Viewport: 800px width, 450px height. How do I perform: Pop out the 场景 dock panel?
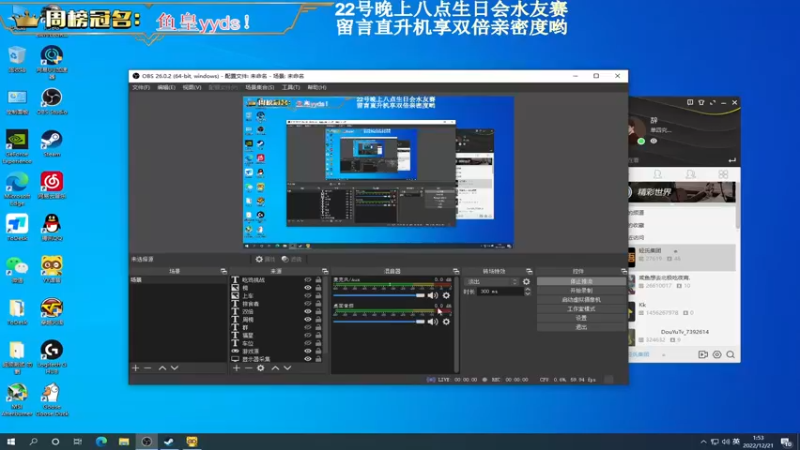(223, 271)
